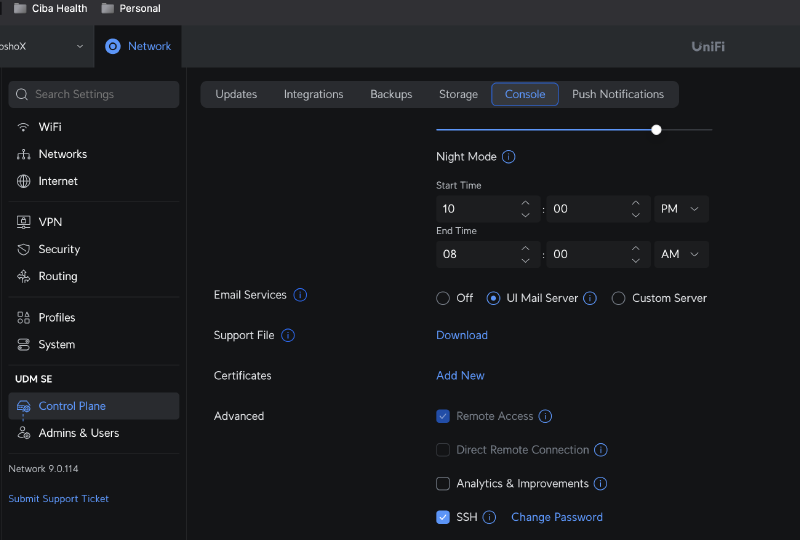Decrease End Time minutes with down arrow

point(636,261)
